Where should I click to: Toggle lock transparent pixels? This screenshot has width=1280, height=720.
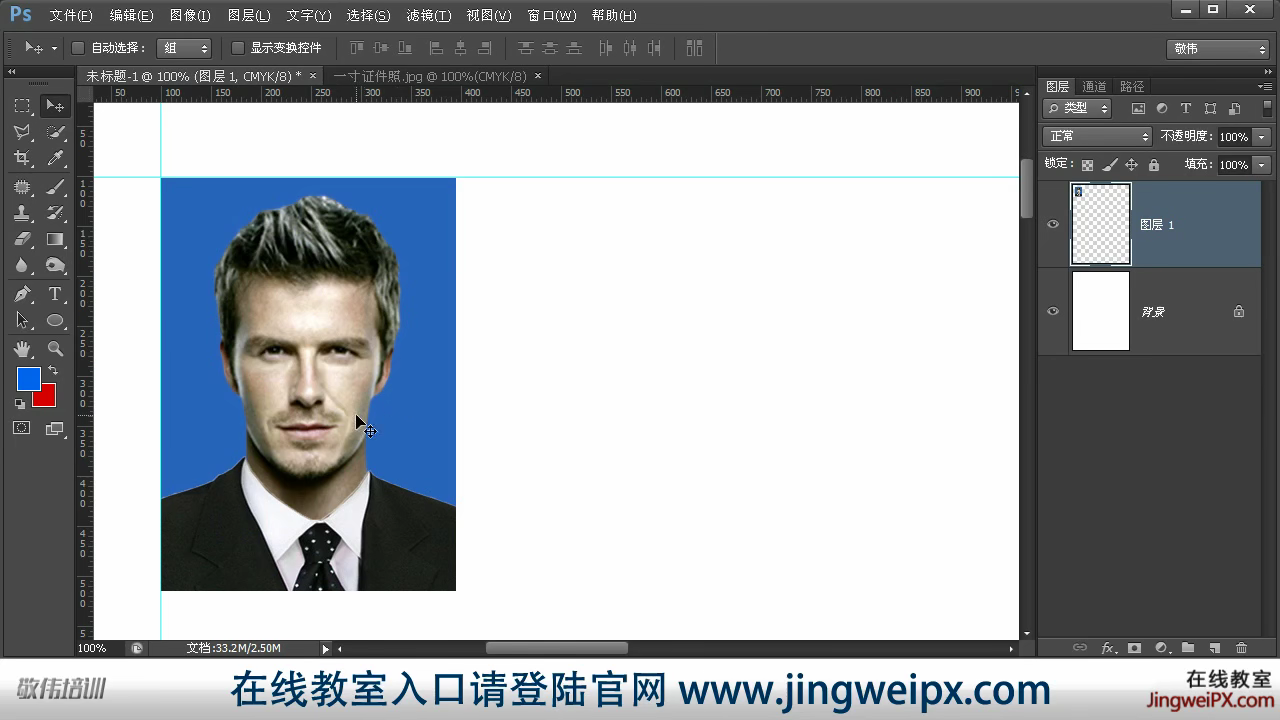click(1088, 165)
